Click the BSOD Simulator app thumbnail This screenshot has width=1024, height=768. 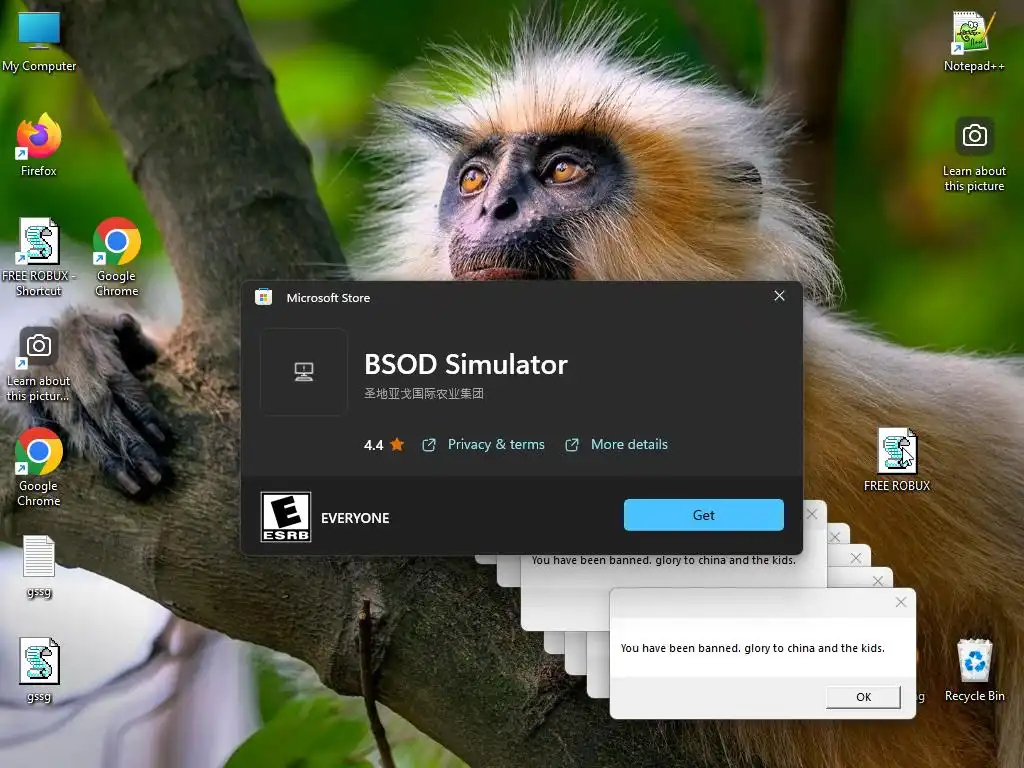304,372
